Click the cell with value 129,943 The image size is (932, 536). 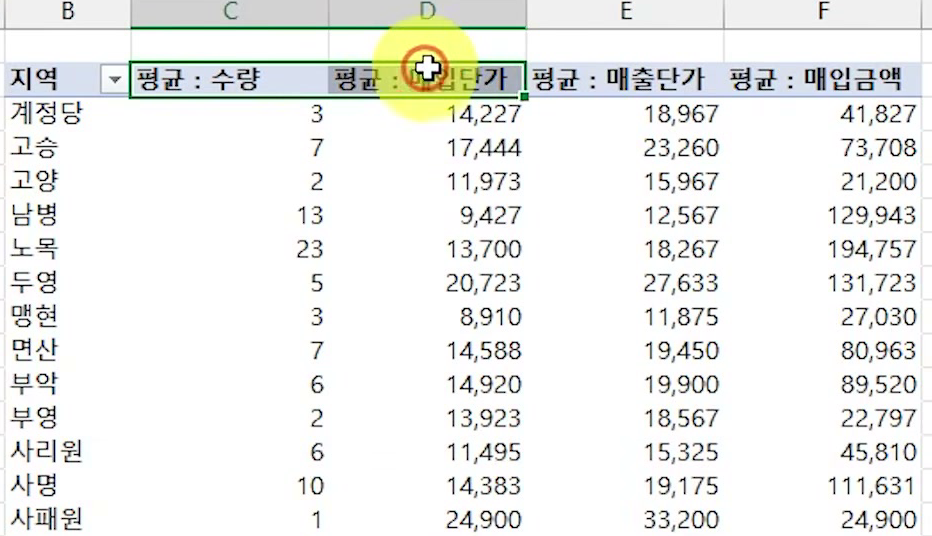823,215
